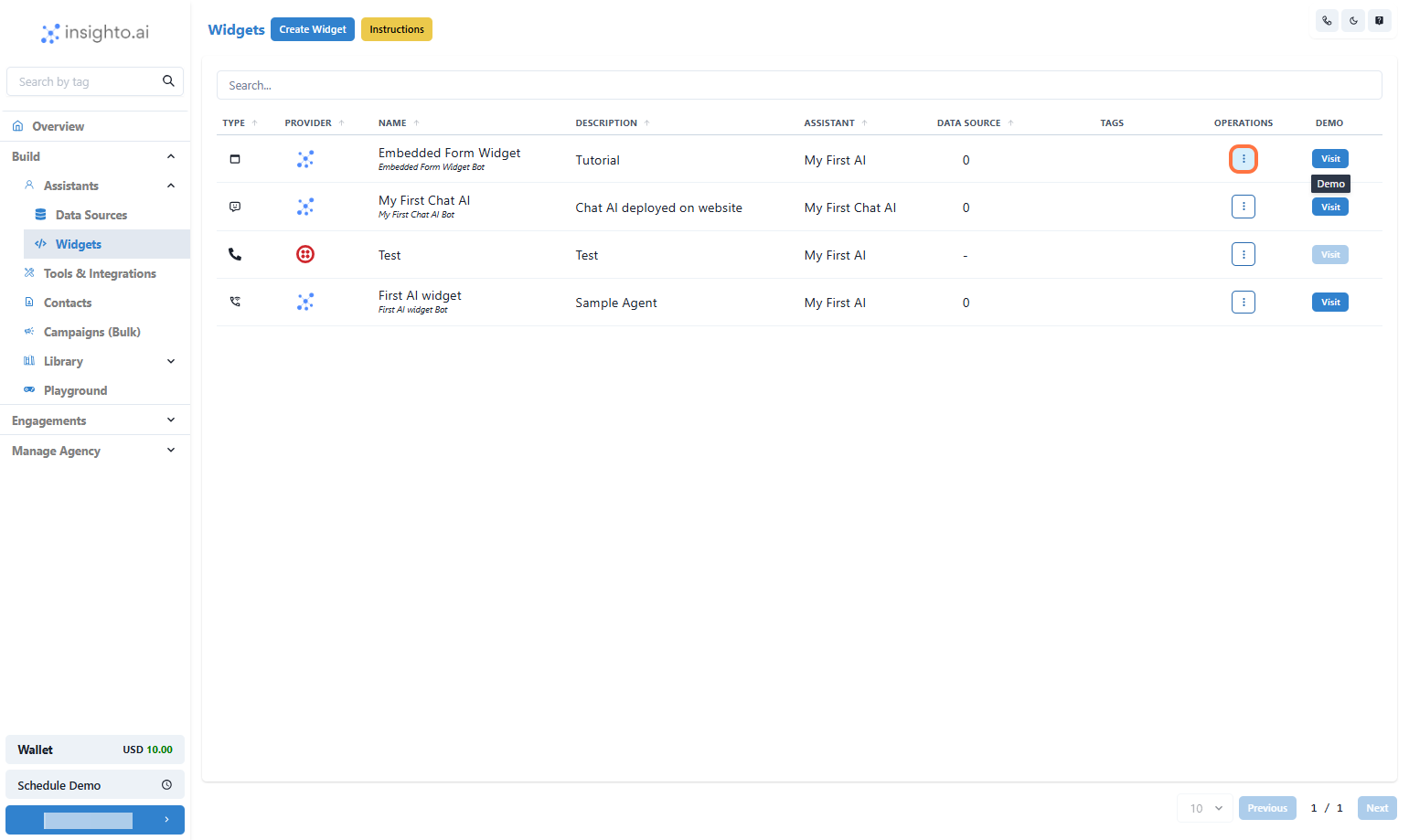Collapse the Assistants submenu
This screenshot has height=840, width=1409.
coord(171,186)
